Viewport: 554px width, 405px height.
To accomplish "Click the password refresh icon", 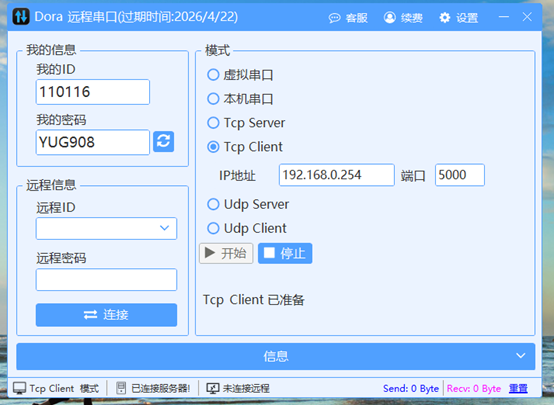I will (x=163, y=141).
